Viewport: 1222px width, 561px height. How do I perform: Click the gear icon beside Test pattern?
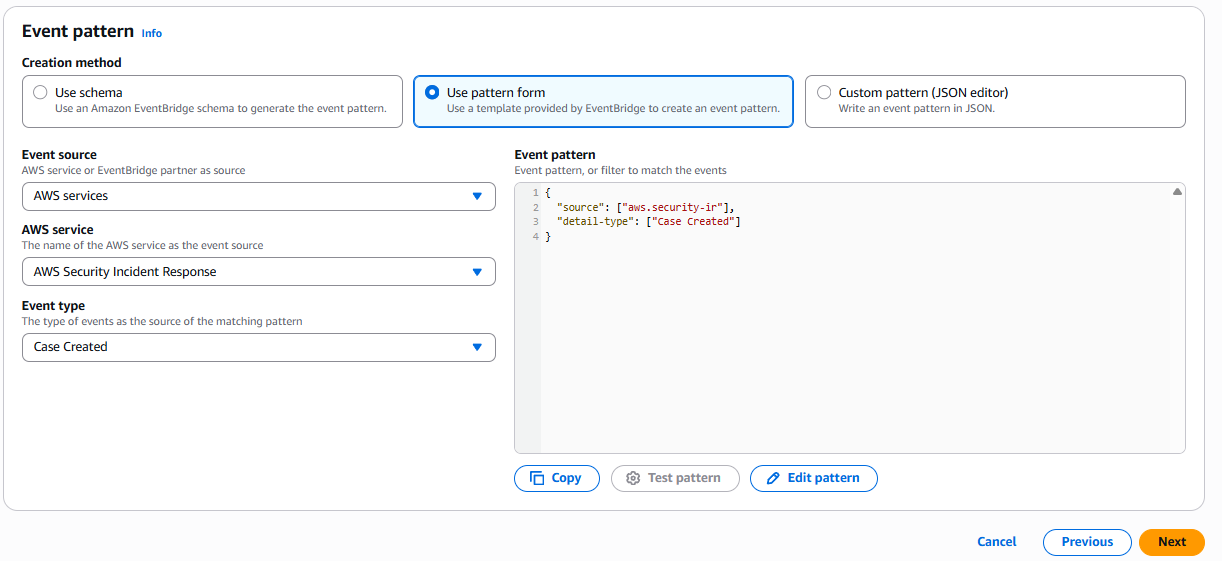point(632,478)
